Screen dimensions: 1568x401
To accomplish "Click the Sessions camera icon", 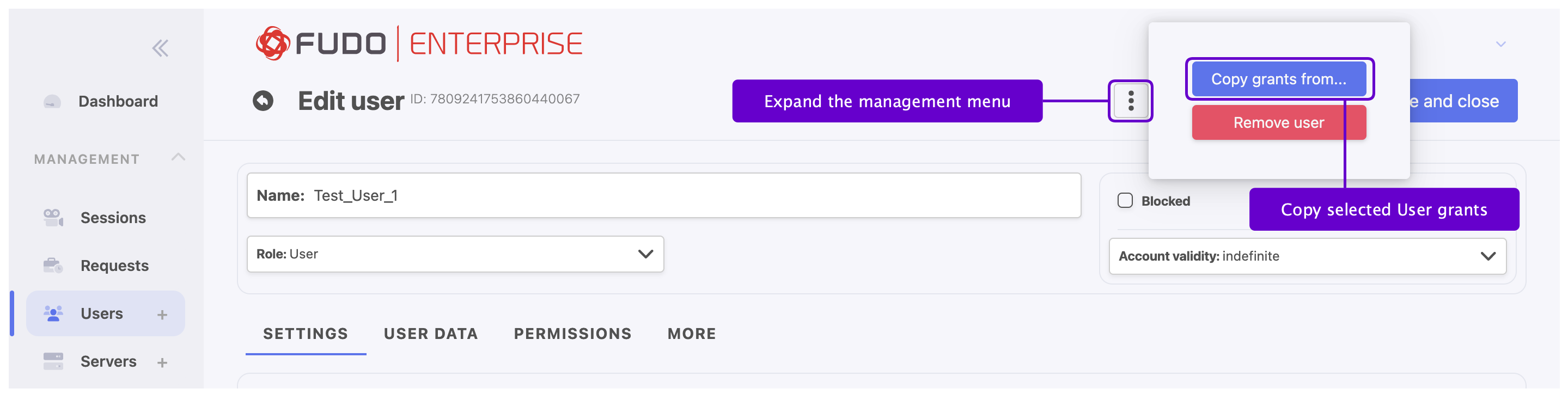I will pyautogui.click(x=53, y=217).
